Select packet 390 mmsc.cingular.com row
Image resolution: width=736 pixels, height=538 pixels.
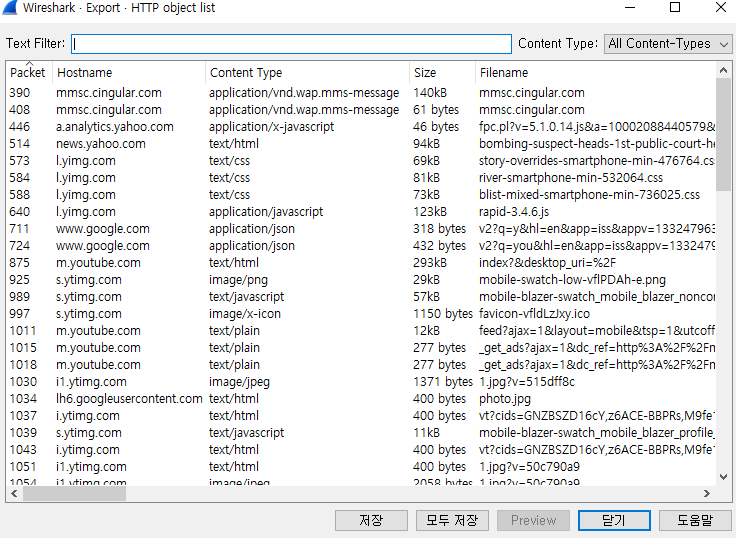(x=361, y=93)
